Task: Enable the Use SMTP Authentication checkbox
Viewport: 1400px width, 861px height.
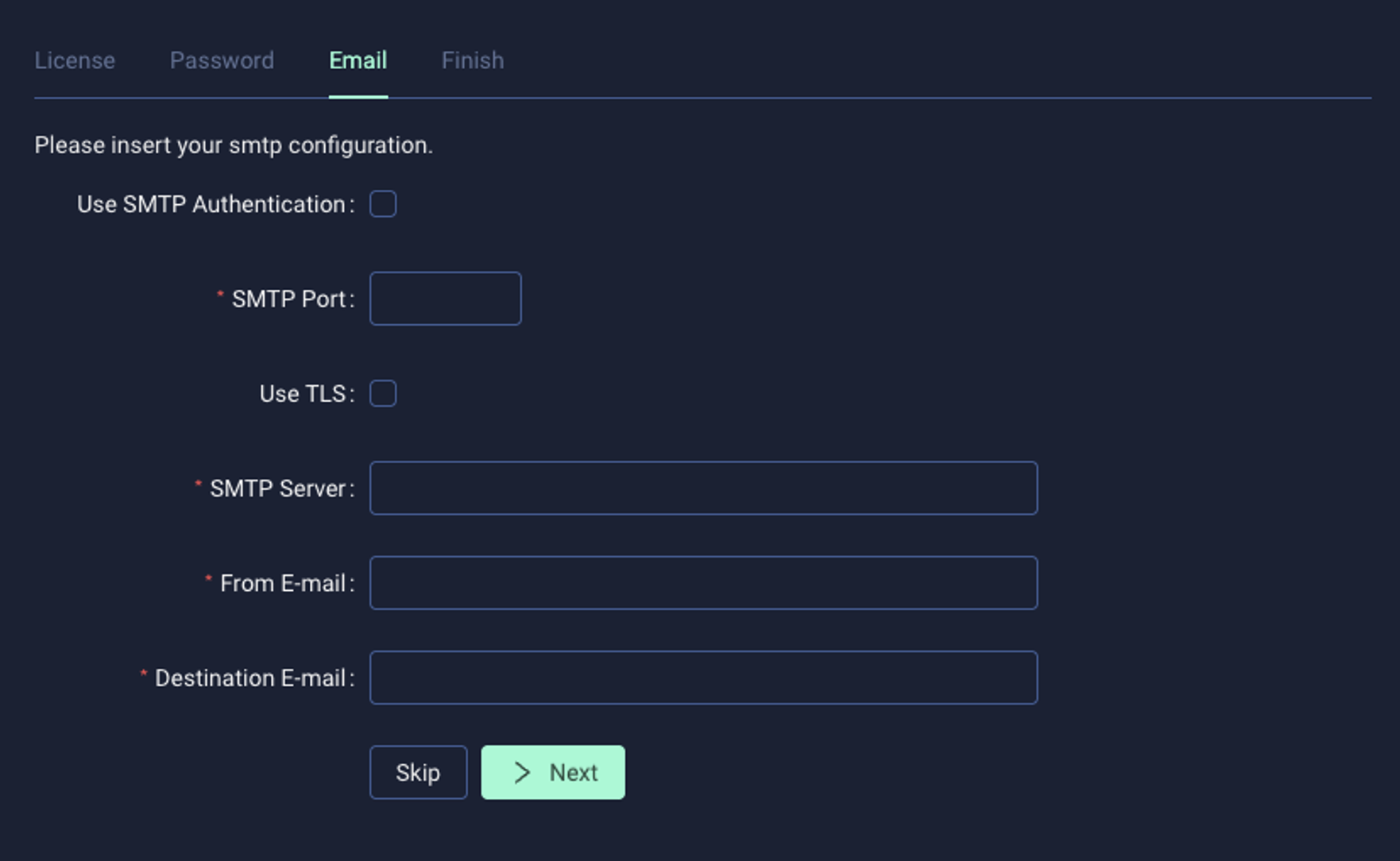Action: [383, 204]
